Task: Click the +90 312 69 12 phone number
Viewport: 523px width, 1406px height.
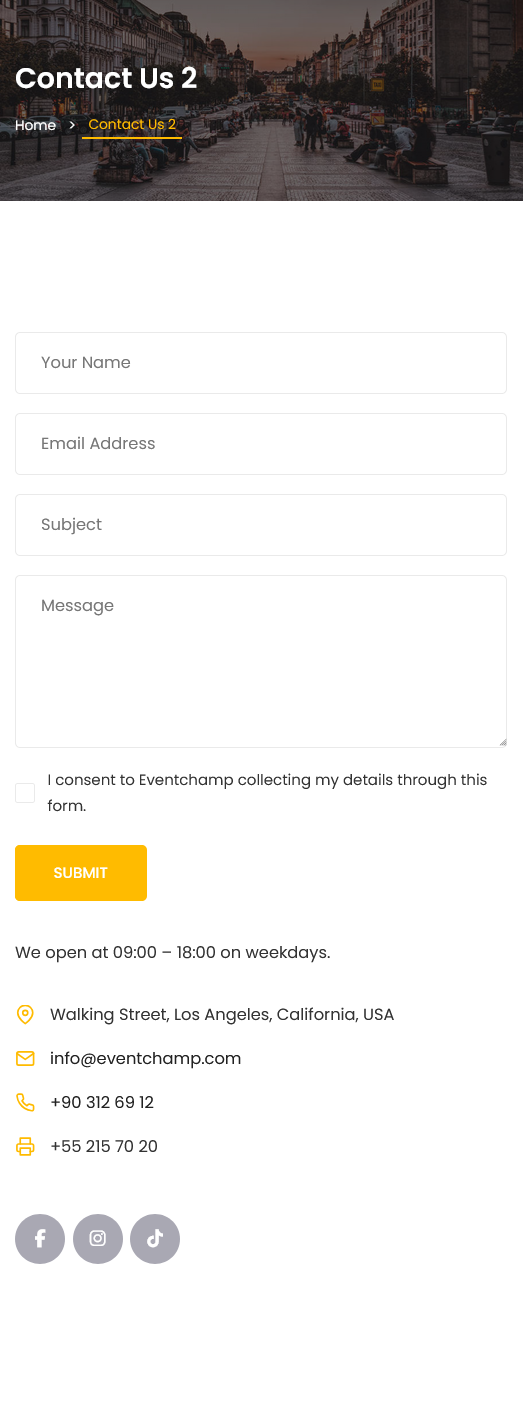Action: click(102, 1102)
